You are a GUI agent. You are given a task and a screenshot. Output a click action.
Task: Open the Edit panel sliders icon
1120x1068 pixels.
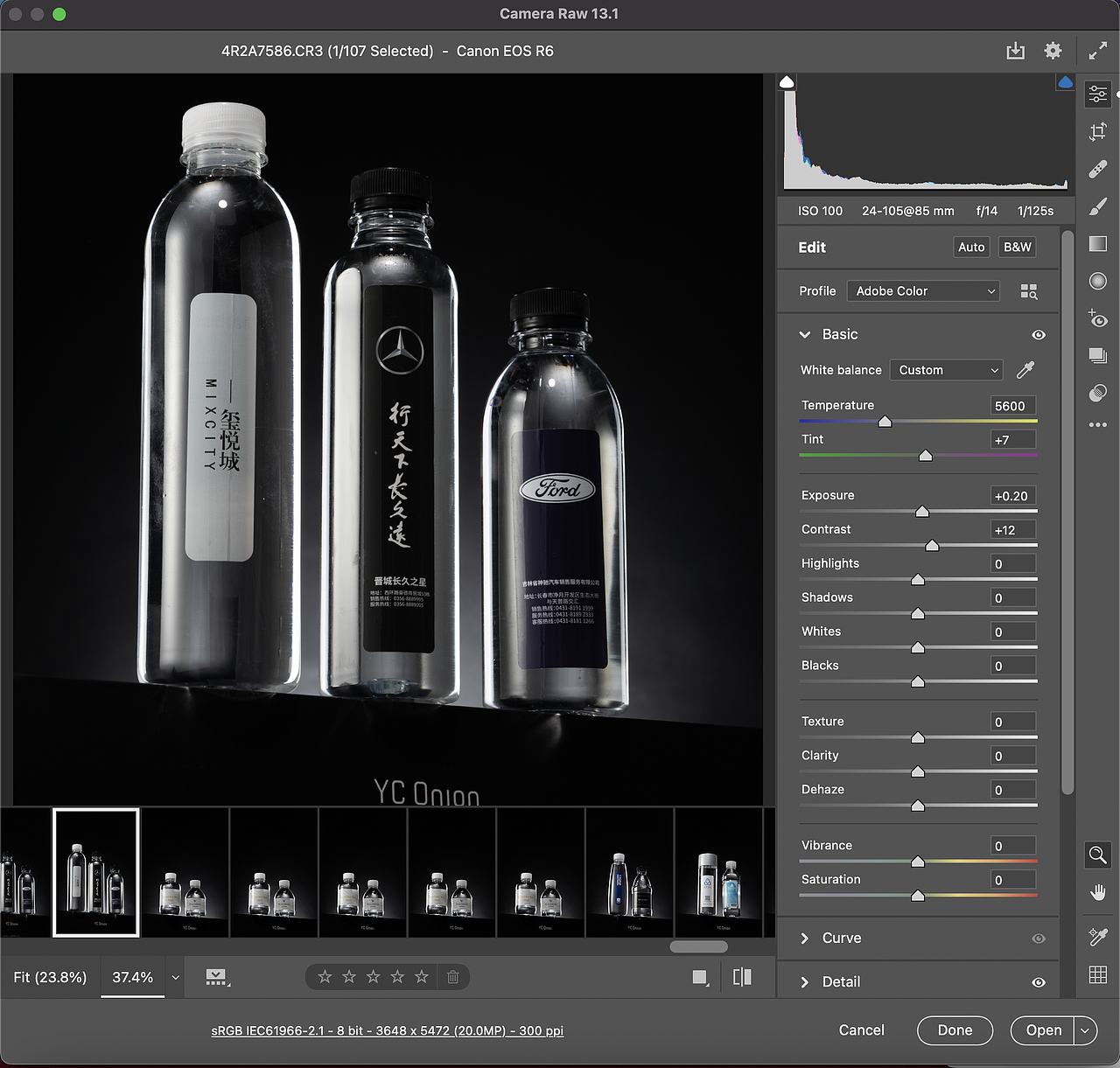pyautogui.click(x=1098, y=94)
